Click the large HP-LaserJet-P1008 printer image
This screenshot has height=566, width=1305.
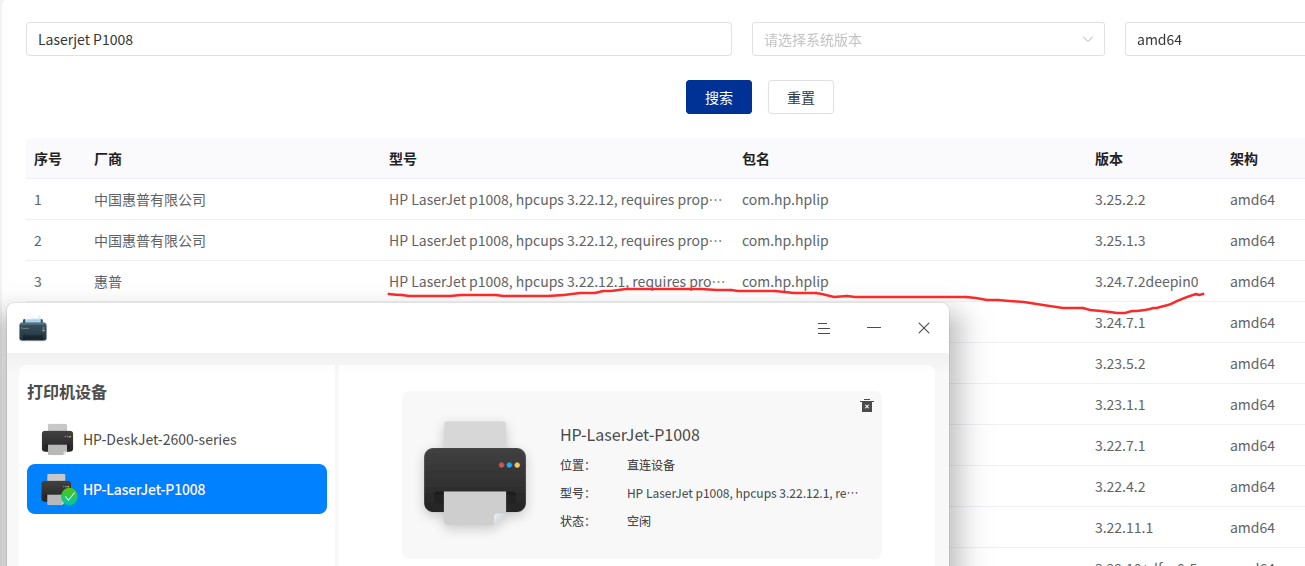click(474, 473)
